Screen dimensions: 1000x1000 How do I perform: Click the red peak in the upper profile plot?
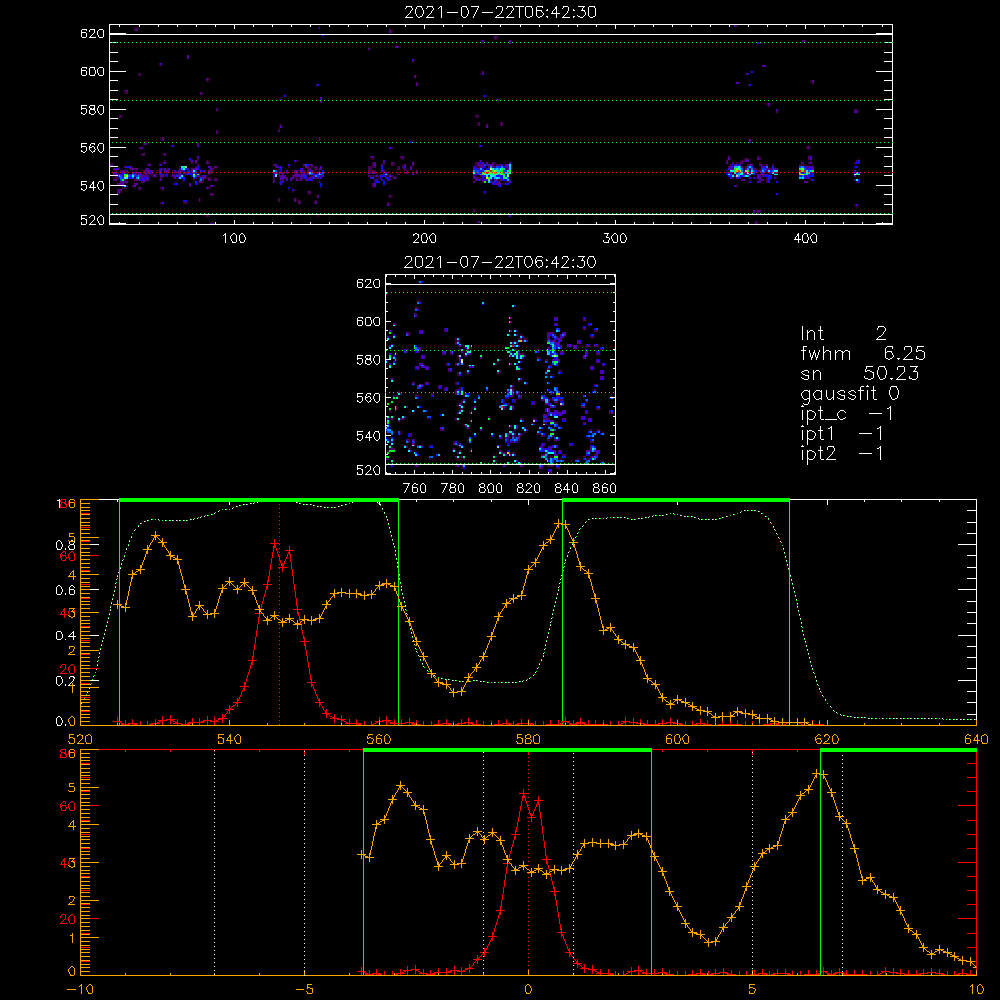pos(275,543)
